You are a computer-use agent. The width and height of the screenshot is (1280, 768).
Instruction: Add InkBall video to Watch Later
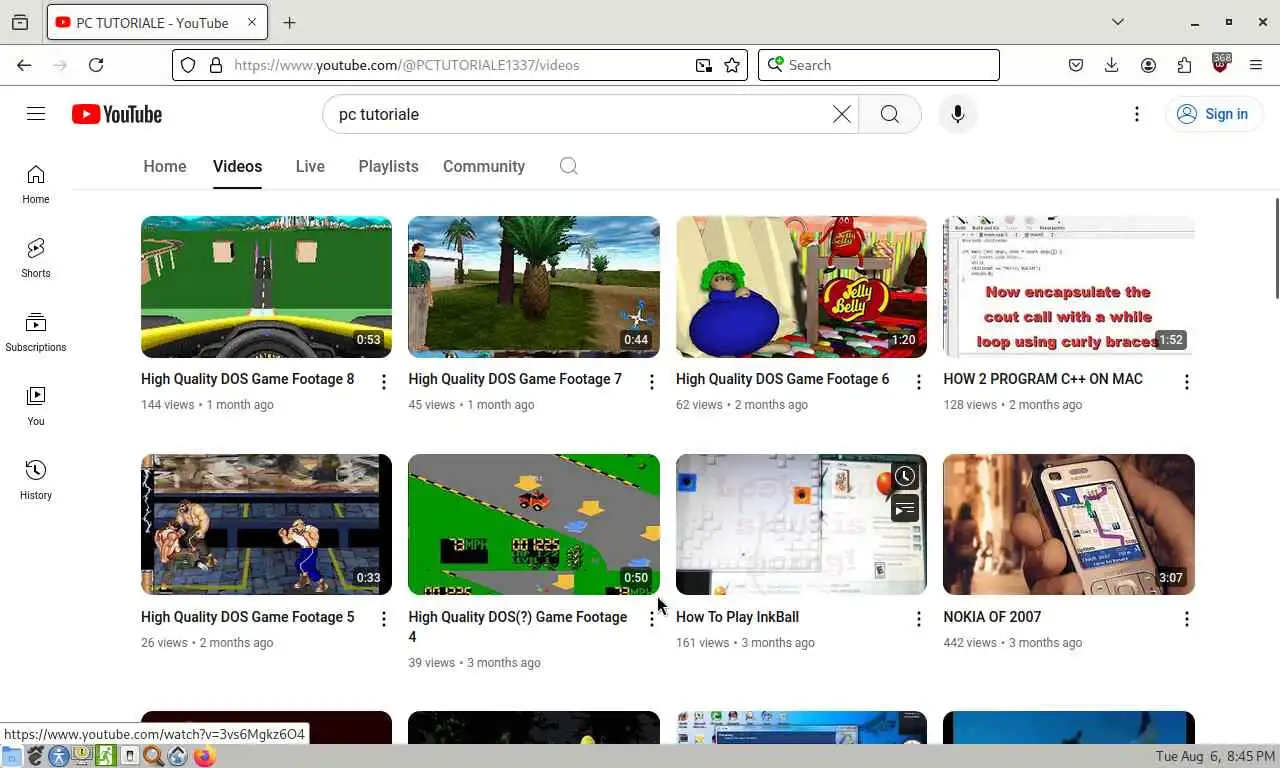(x=905, y=477)
